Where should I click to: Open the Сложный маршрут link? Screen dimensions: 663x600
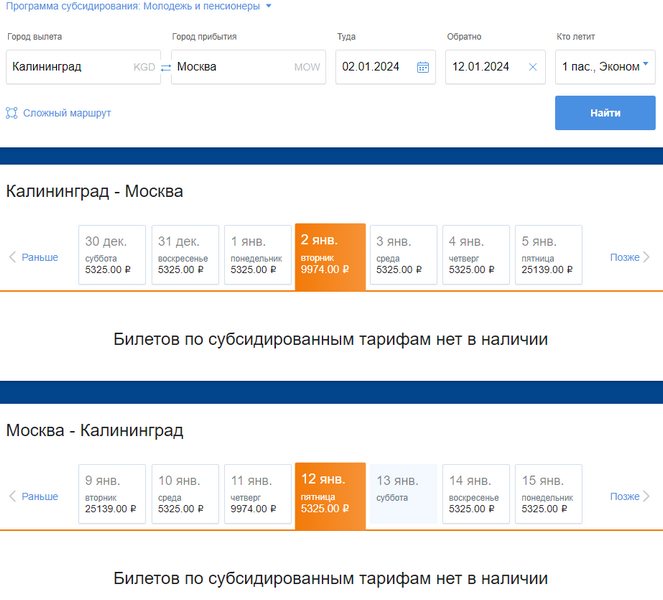(x=67, y=113)
